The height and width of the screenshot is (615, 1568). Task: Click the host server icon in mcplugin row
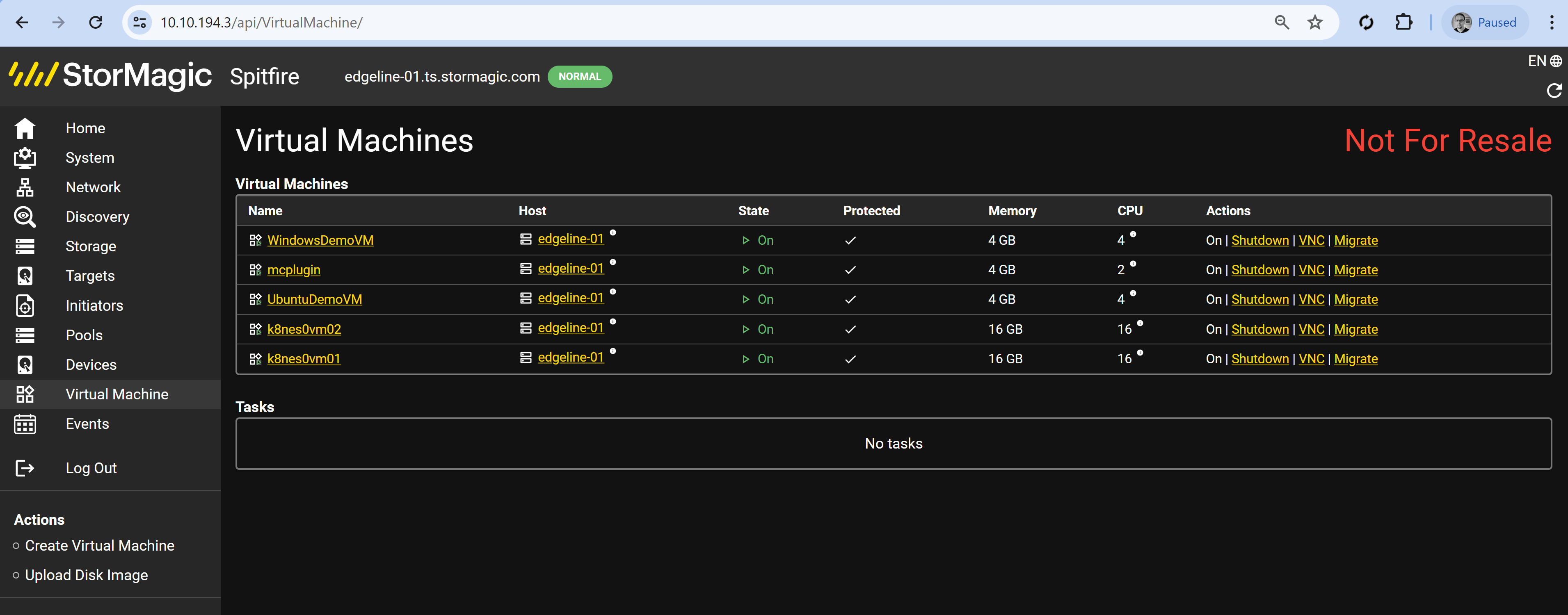(x=526, y=269)
